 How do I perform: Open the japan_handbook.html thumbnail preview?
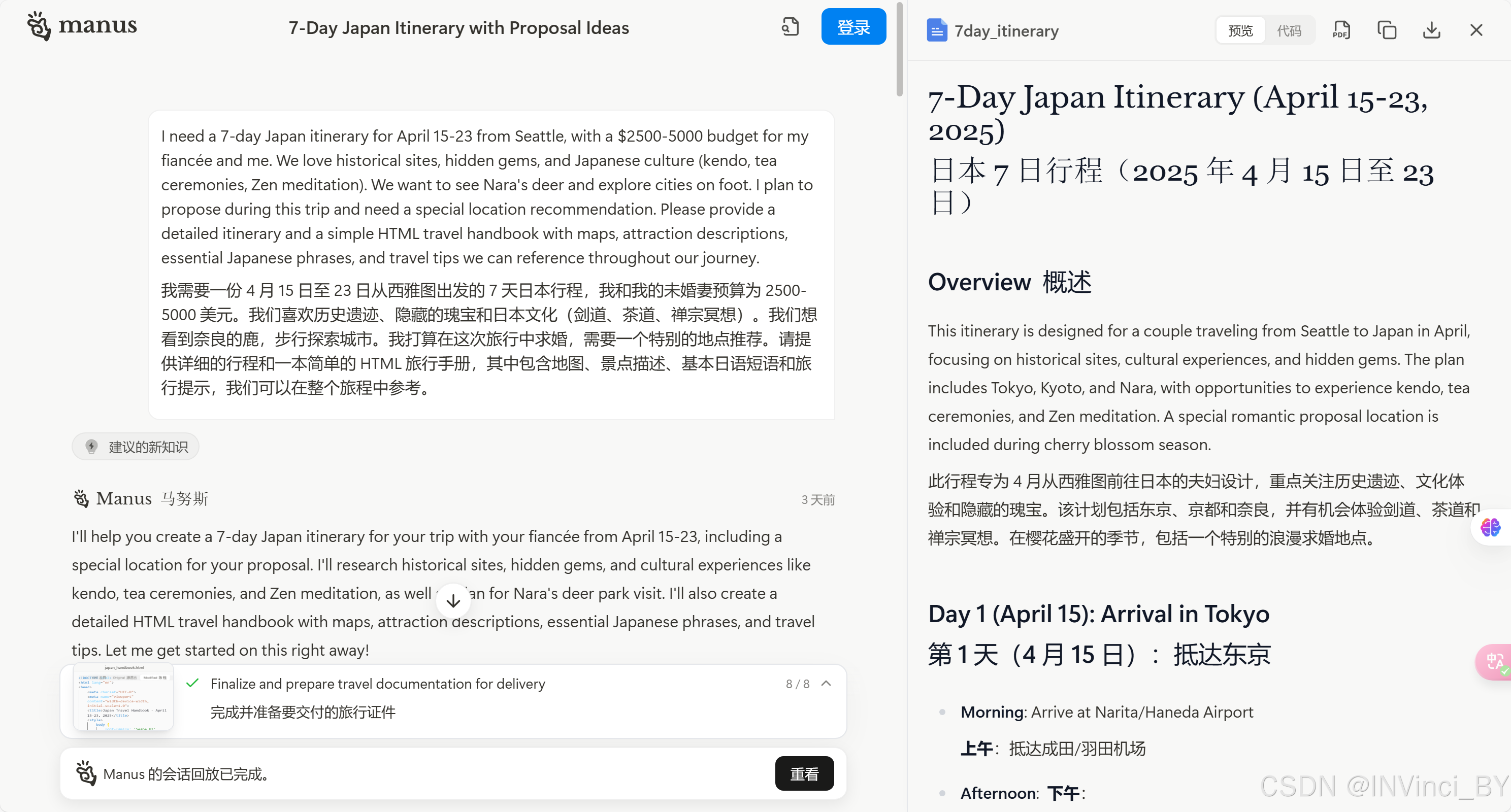[x=124, y=696]
